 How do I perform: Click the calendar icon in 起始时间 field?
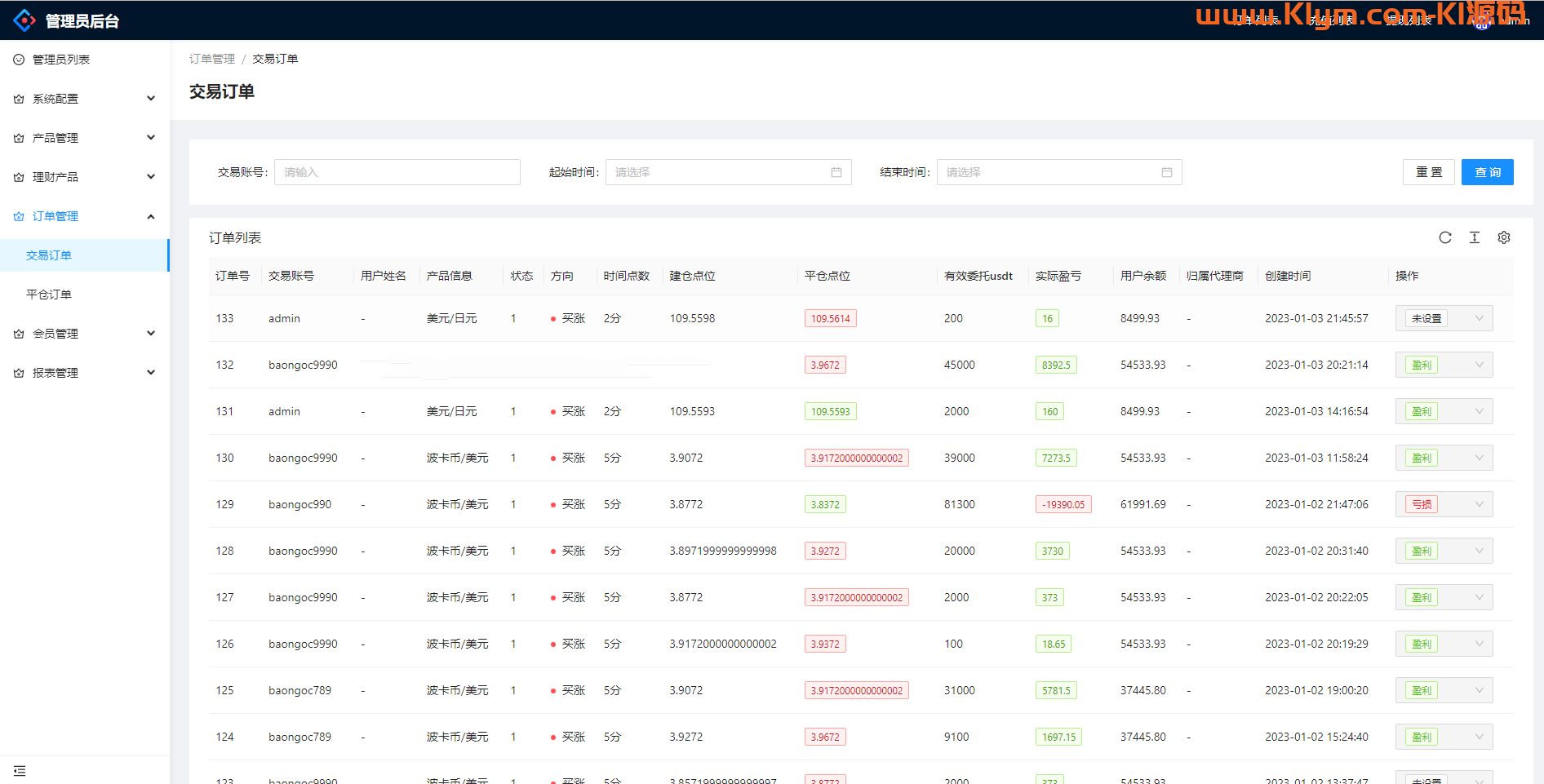click(836, 172)
